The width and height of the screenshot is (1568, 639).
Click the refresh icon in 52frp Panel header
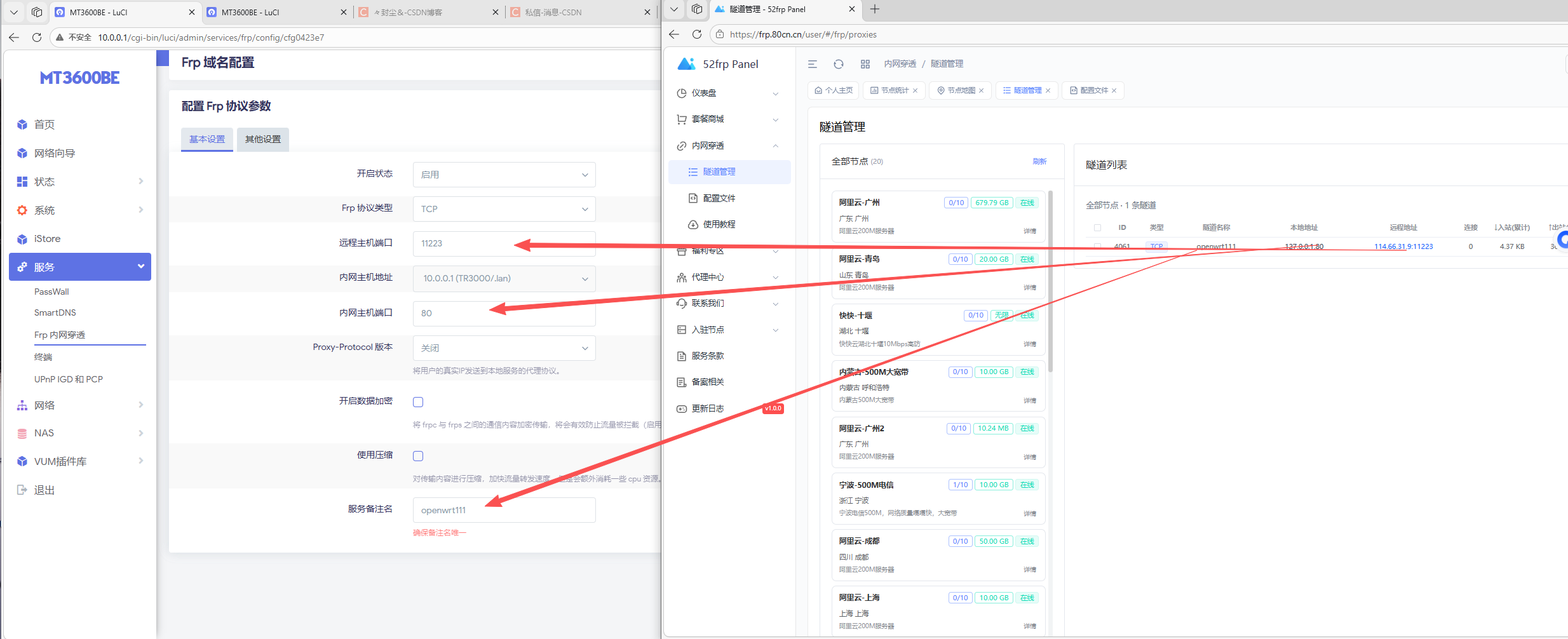click(839, 64)
